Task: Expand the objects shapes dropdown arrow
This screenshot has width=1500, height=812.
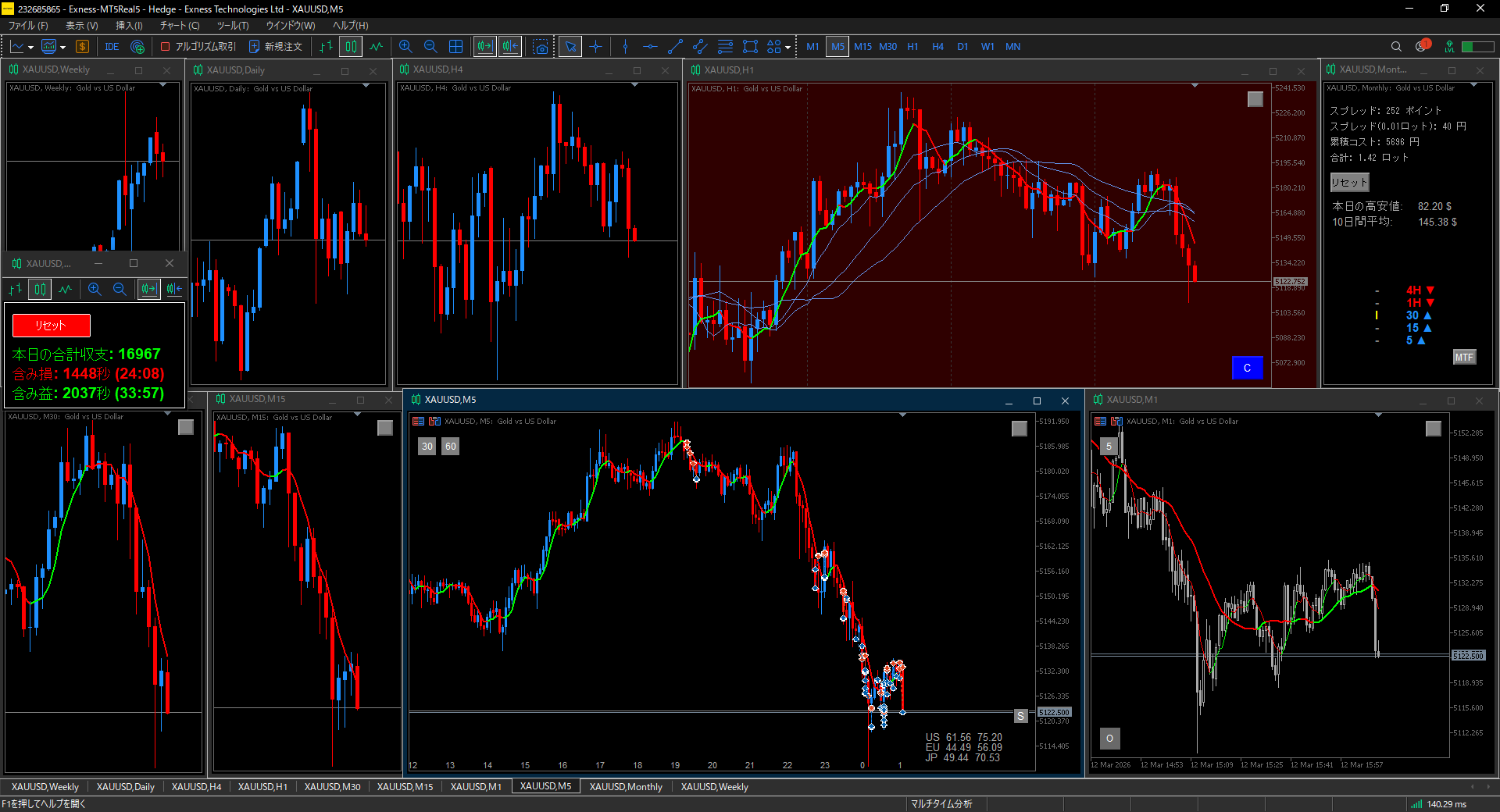Action: pyautogui.click(x=787, y=48)
